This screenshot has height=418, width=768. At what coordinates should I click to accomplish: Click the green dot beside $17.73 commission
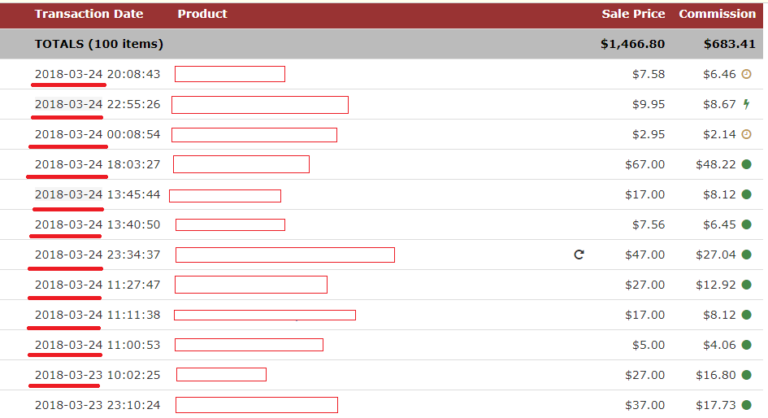(x=746, y=405)
